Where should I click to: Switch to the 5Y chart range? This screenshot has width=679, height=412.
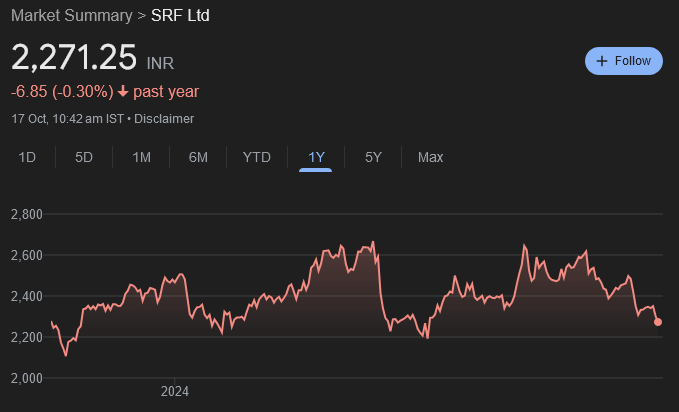[x=373, y=157]
